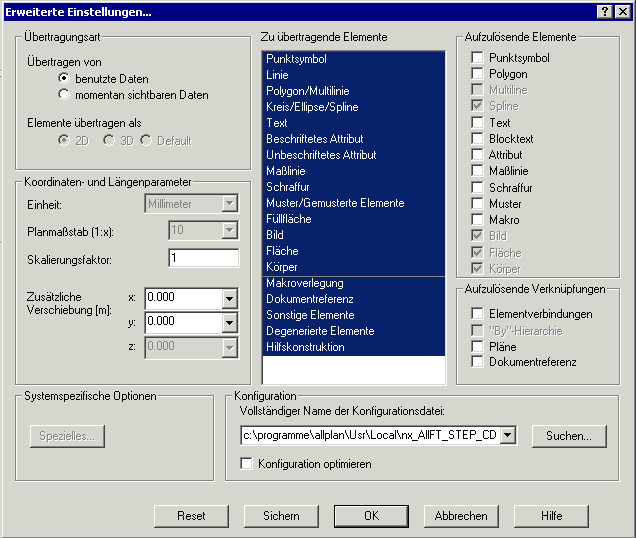Click the title bar help question mark button
The image size is (636, 538).
[x=604, y=12]
